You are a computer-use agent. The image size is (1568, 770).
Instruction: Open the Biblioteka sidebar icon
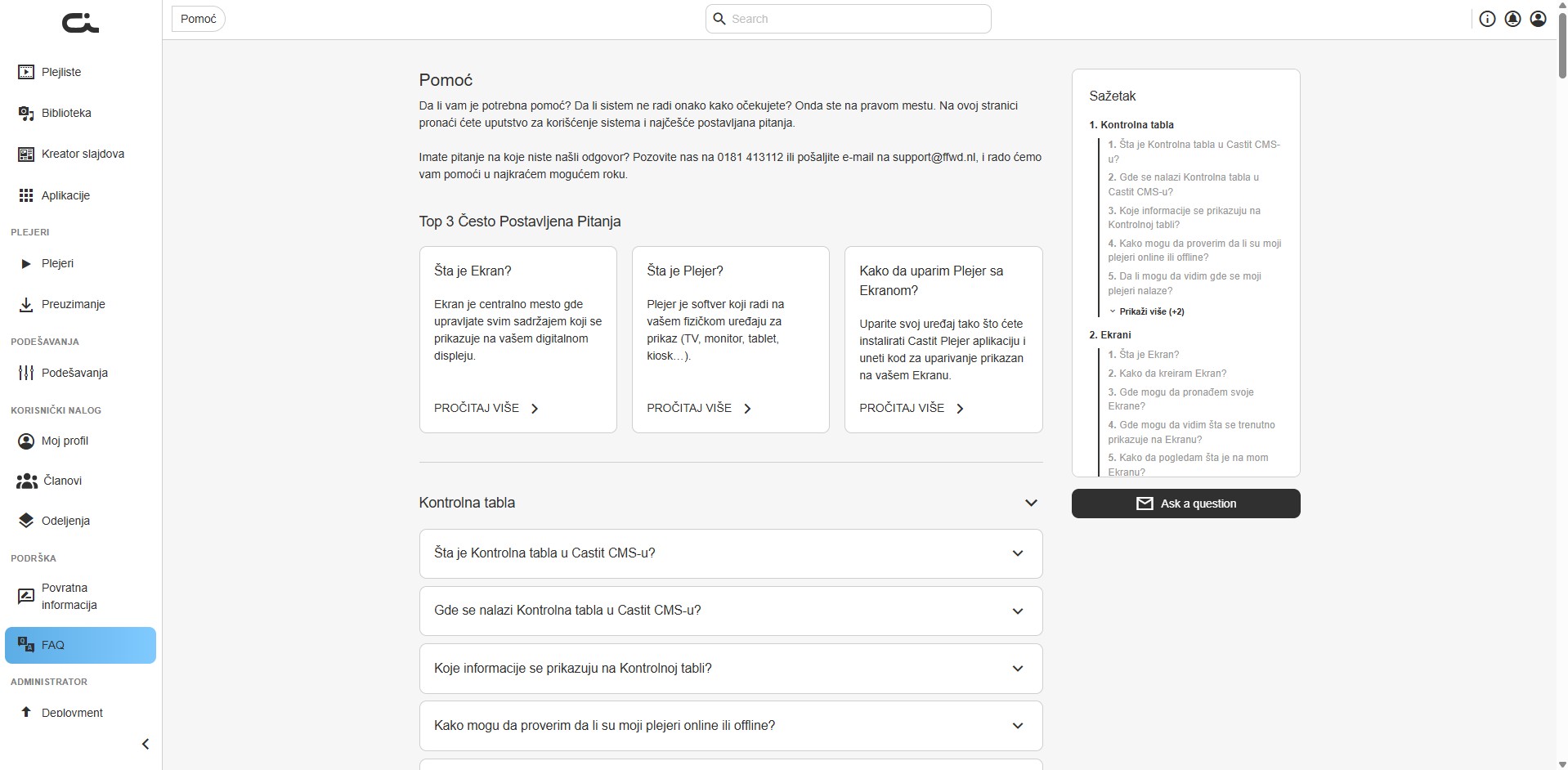tap(26, 113)
